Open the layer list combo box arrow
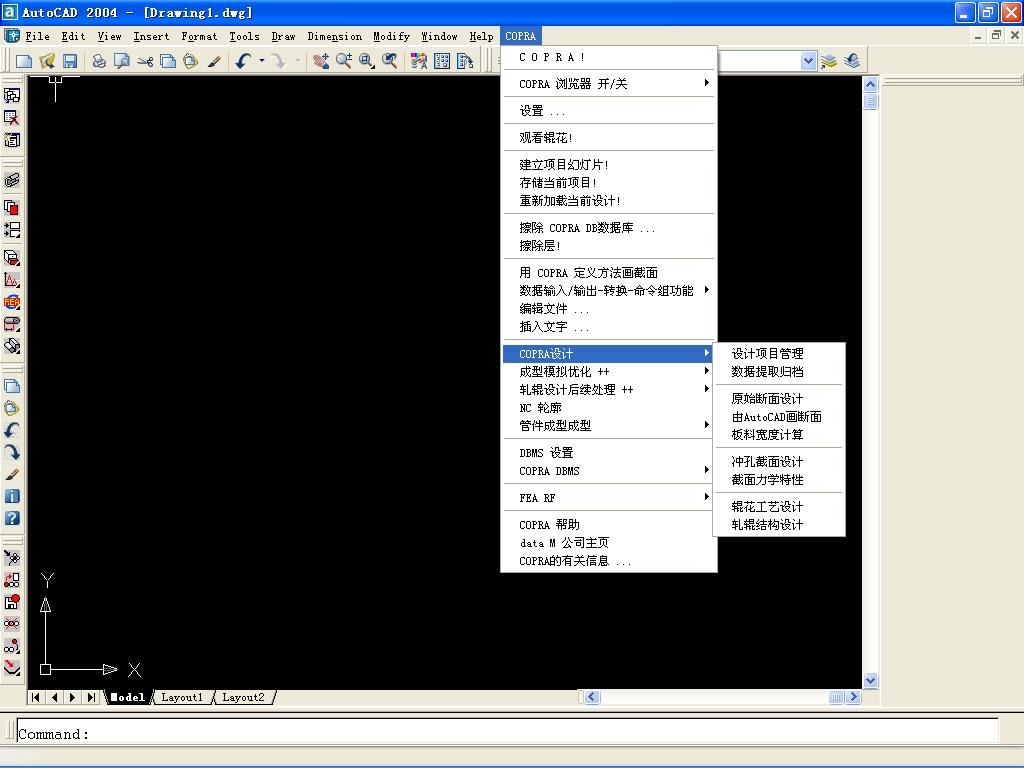1024x768 pixels. tap(808, 61)
